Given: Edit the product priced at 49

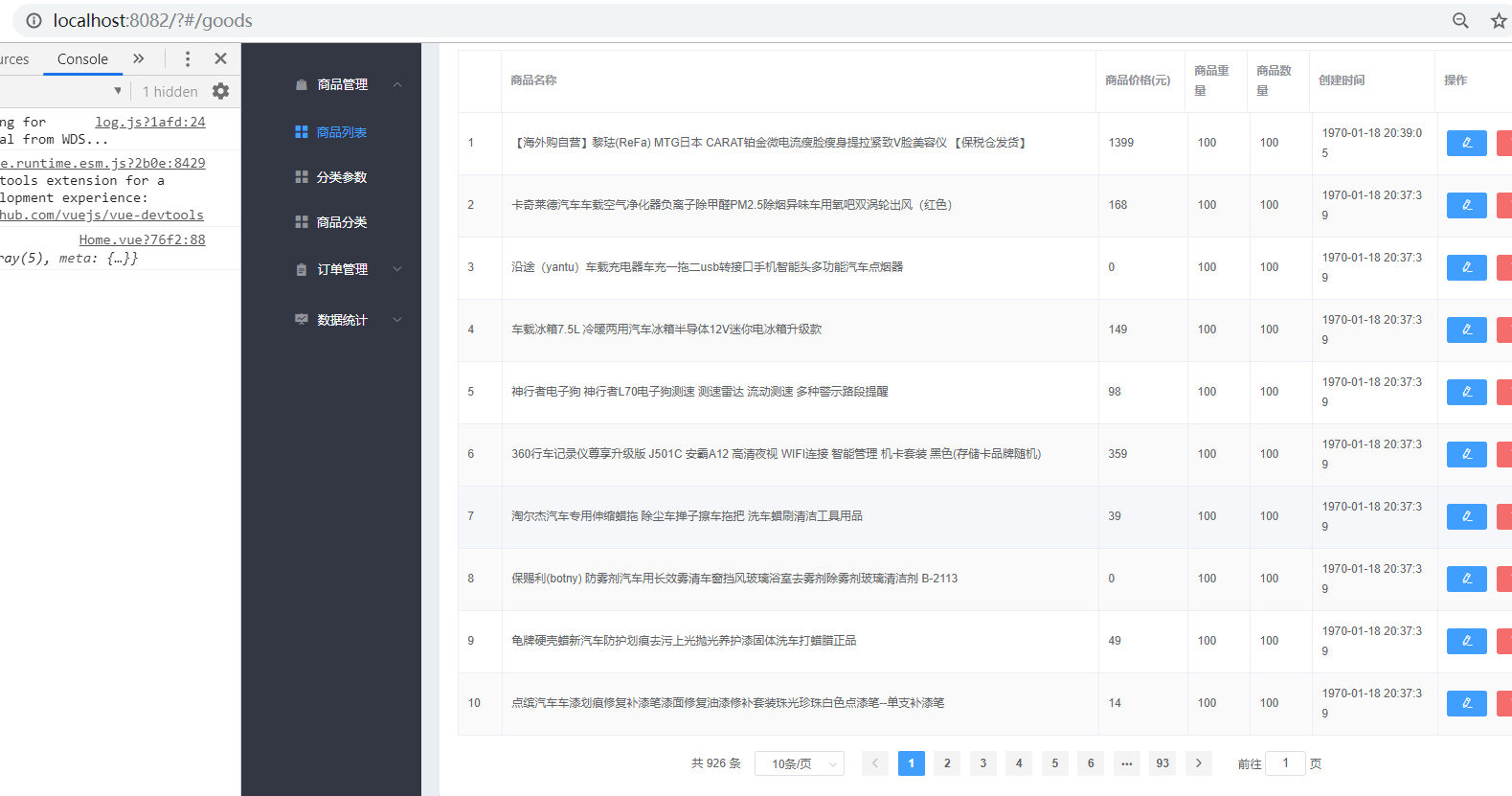Looking at the screenshot, I should tap(1466, 641).
